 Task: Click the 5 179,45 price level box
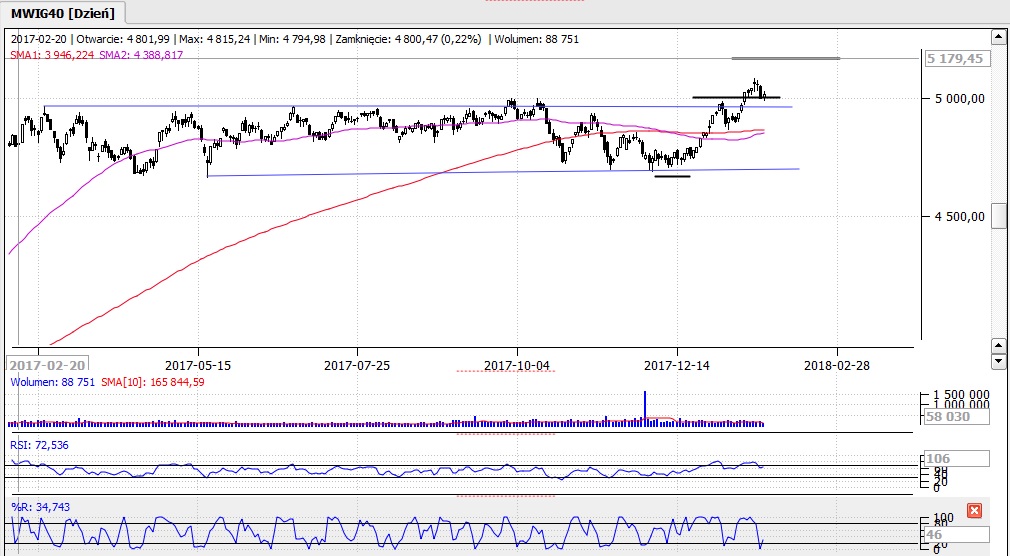[957, 59]
